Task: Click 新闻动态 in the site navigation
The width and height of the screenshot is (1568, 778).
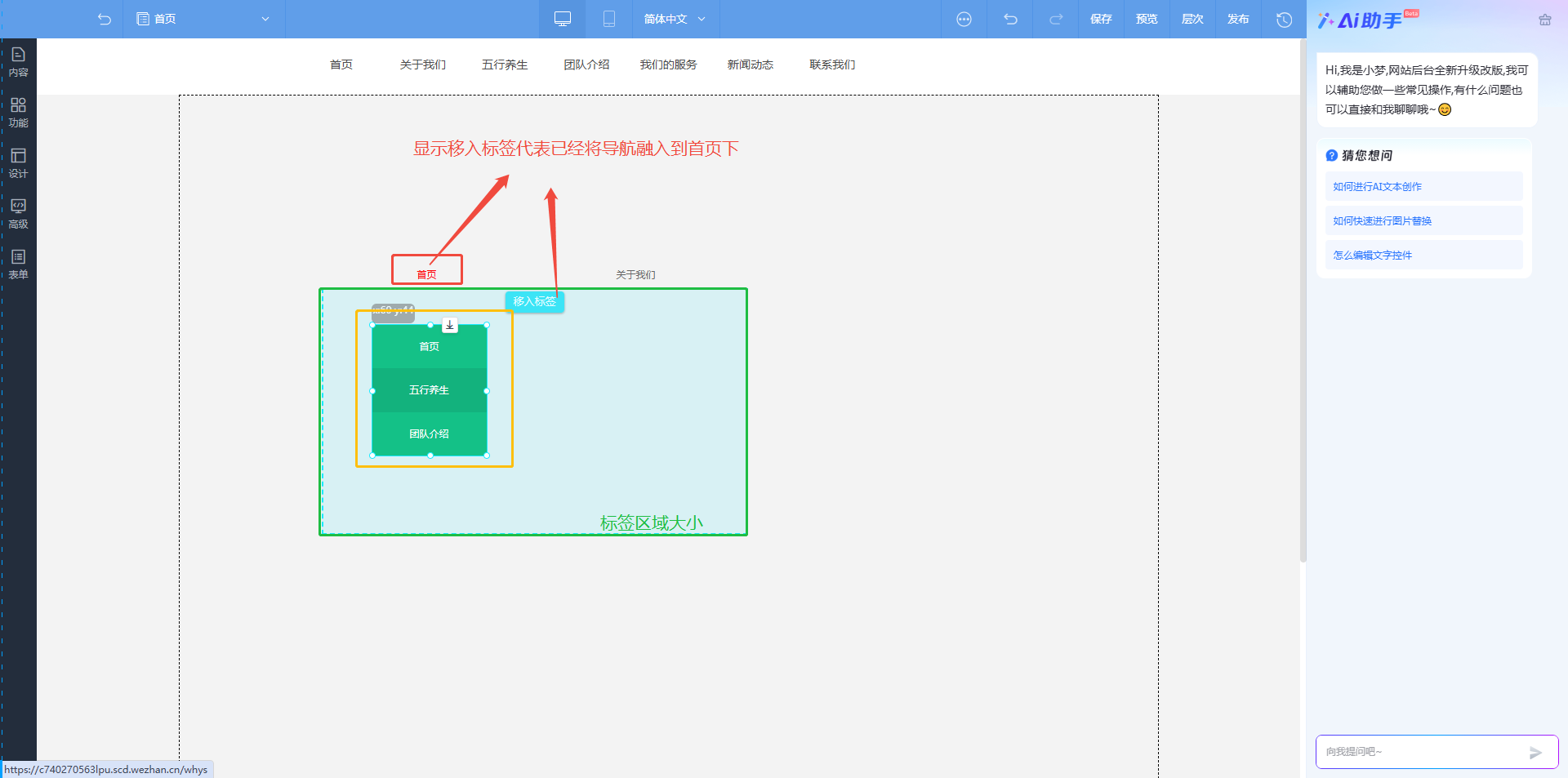Action: coord(751,64)
